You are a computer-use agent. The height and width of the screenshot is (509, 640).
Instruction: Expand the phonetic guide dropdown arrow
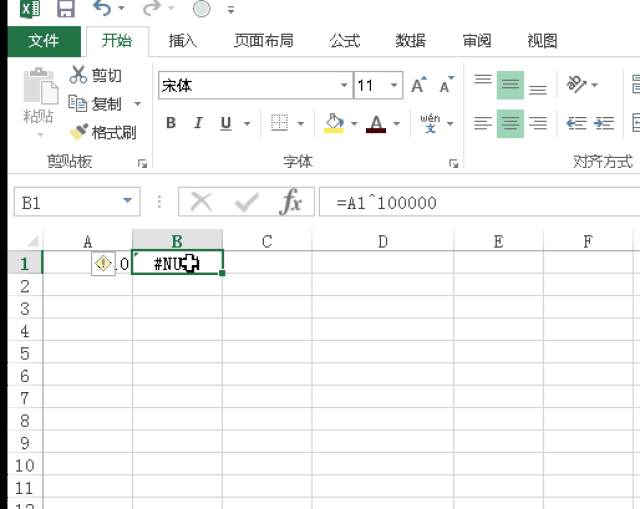[450, 123]
